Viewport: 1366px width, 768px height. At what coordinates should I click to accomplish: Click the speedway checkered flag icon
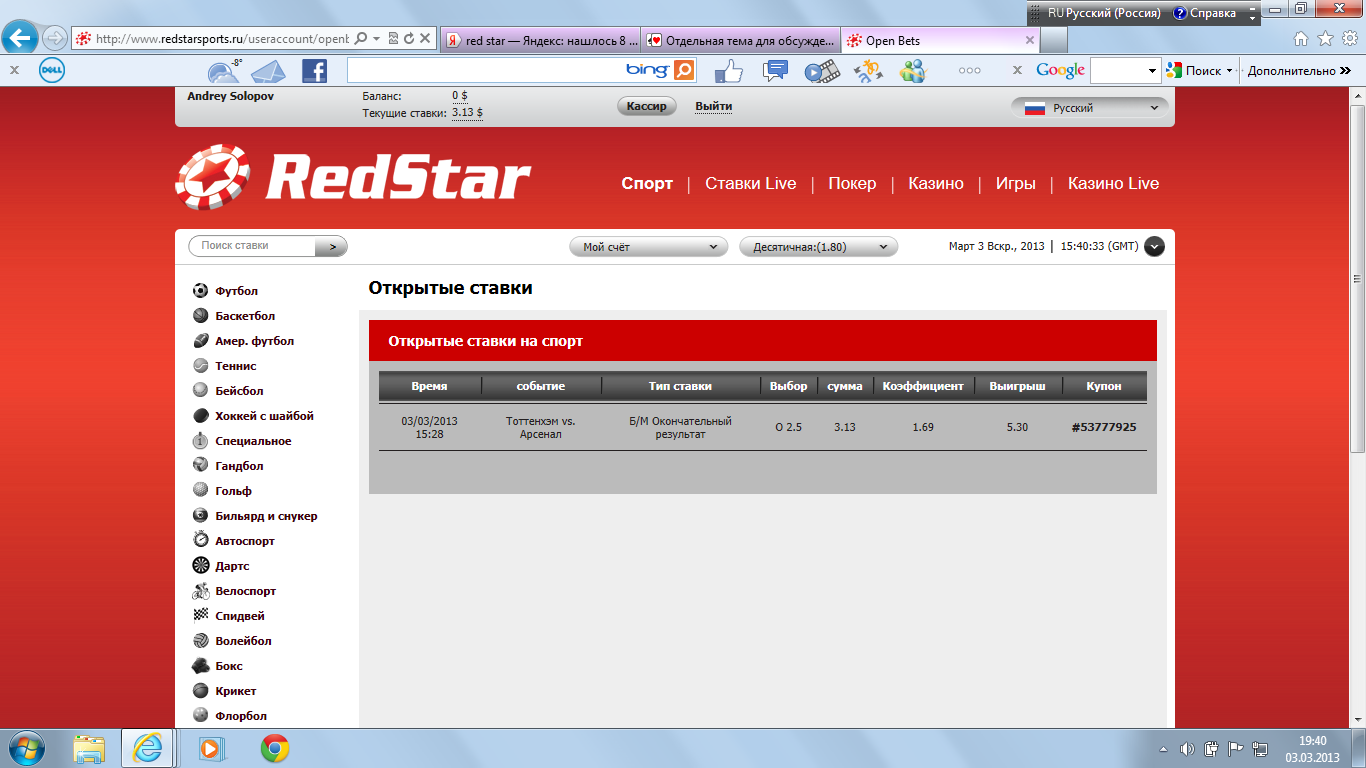coord(201,616)
